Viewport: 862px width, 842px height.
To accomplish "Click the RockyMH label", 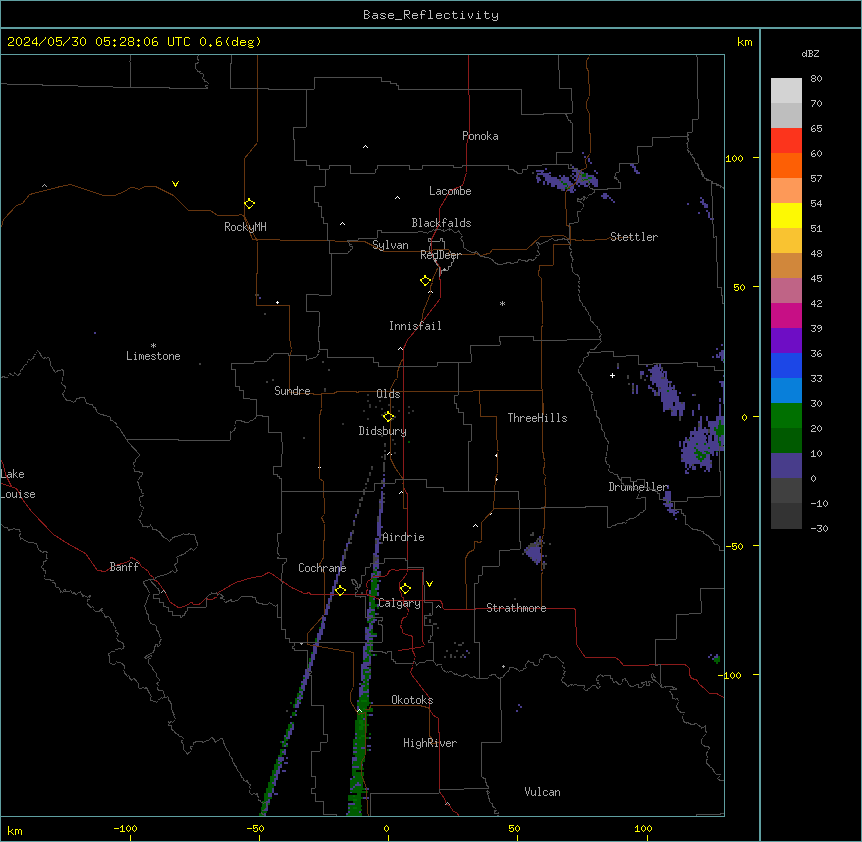I will click(245, 227).
